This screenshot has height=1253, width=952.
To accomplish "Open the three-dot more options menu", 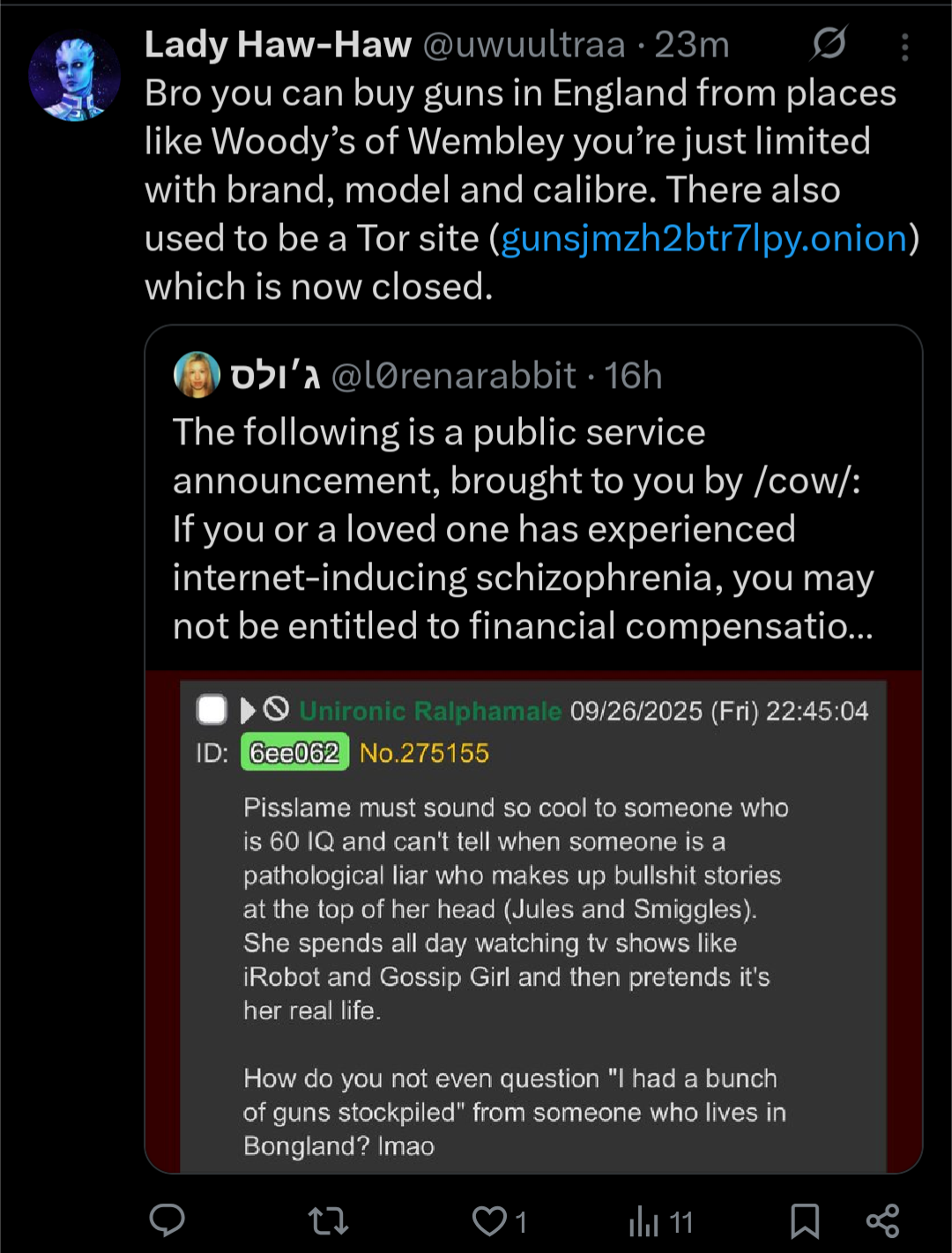I will [904, 47].
